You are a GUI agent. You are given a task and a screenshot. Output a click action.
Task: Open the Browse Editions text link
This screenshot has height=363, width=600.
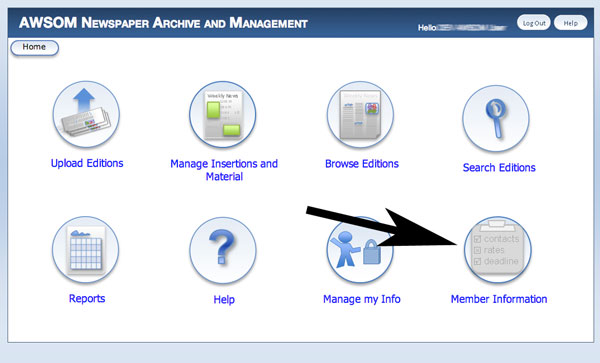362,164
